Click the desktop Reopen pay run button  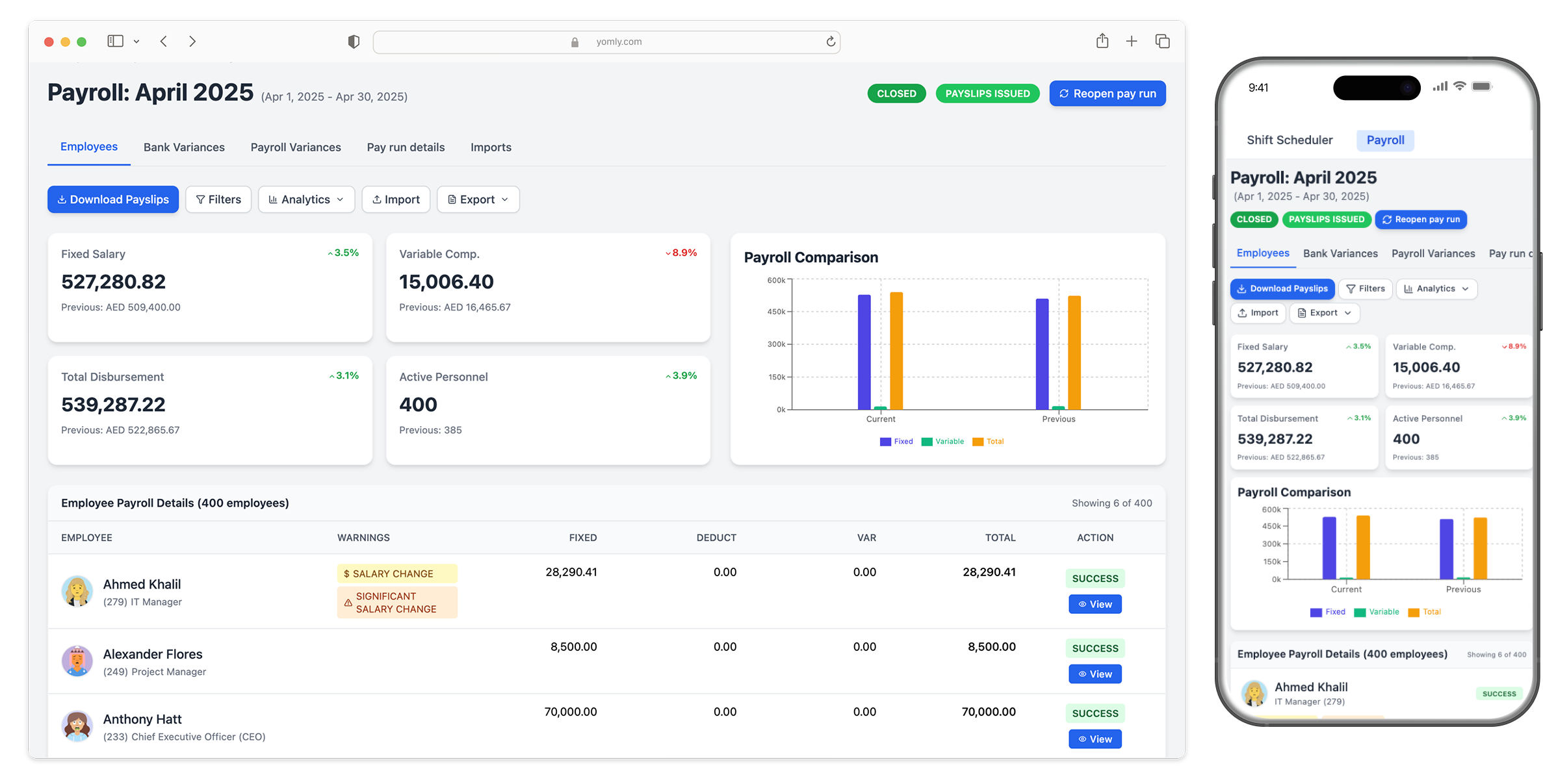click(1108, 94)
